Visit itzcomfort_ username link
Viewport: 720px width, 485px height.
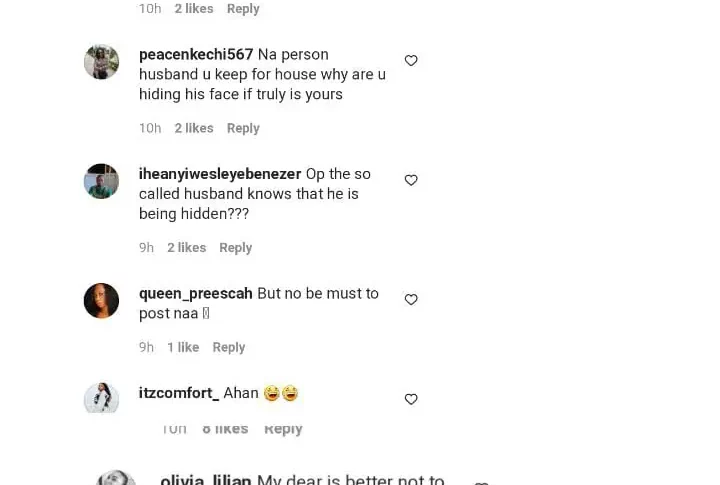point(178,393)
